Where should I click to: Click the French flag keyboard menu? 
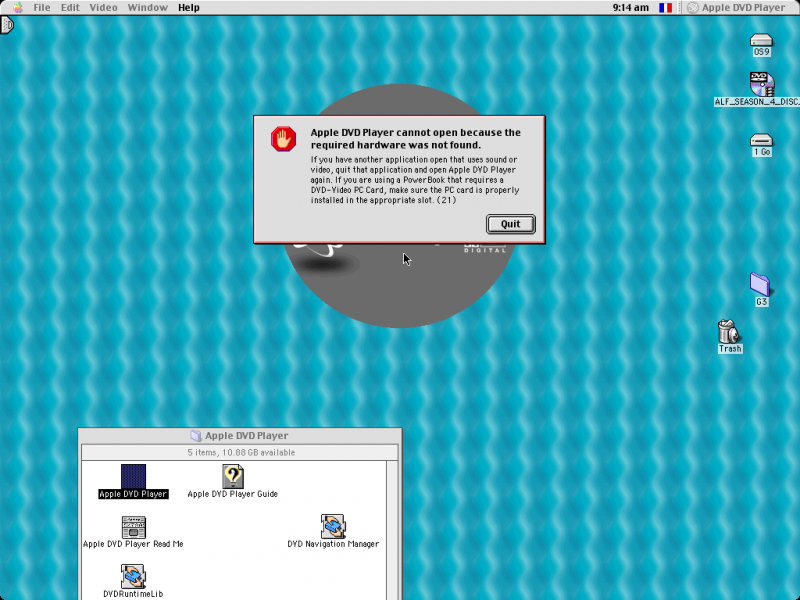point(665,8)
